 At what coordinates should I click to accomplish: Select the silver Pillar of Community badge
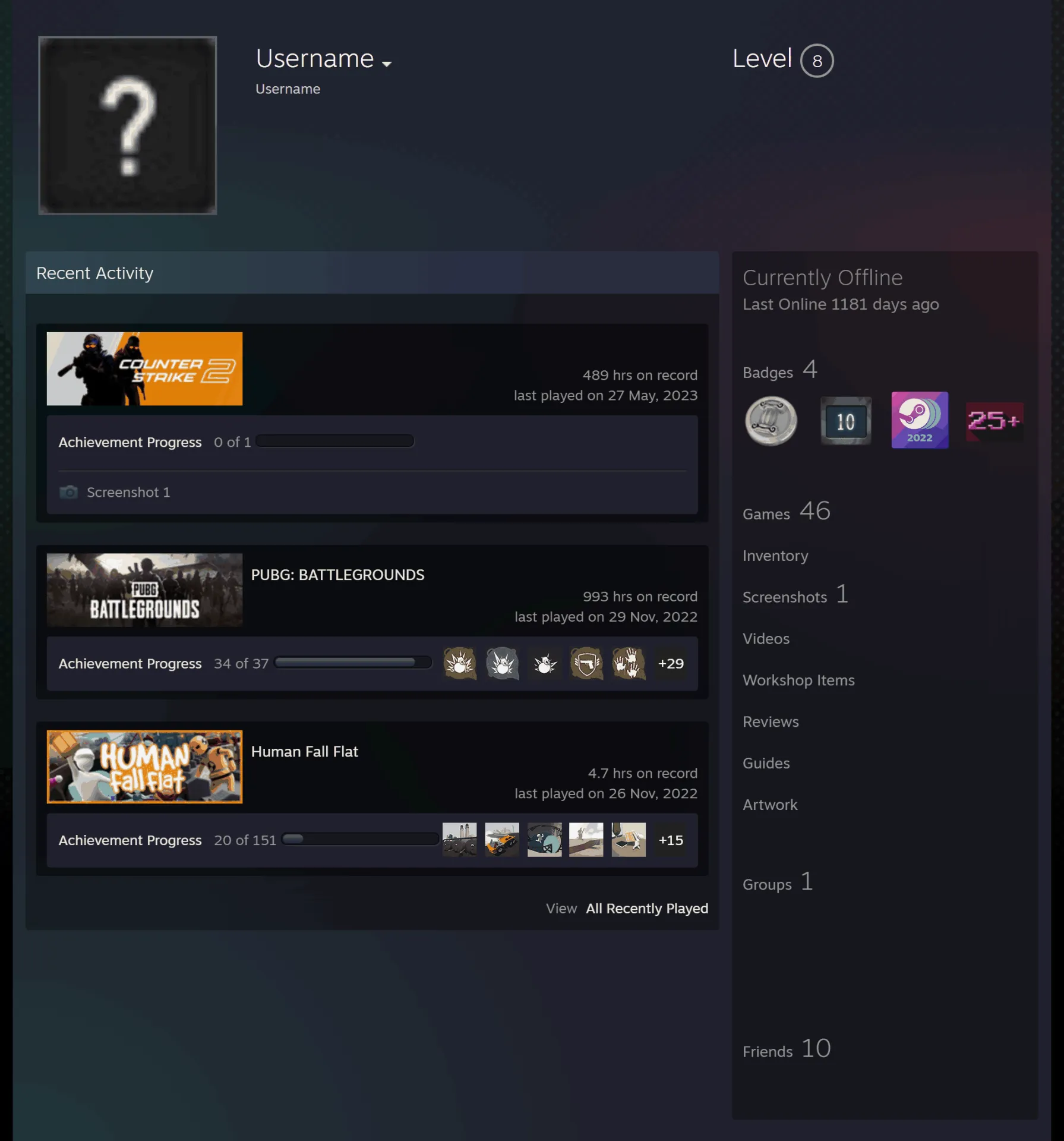tap(771, 421)
